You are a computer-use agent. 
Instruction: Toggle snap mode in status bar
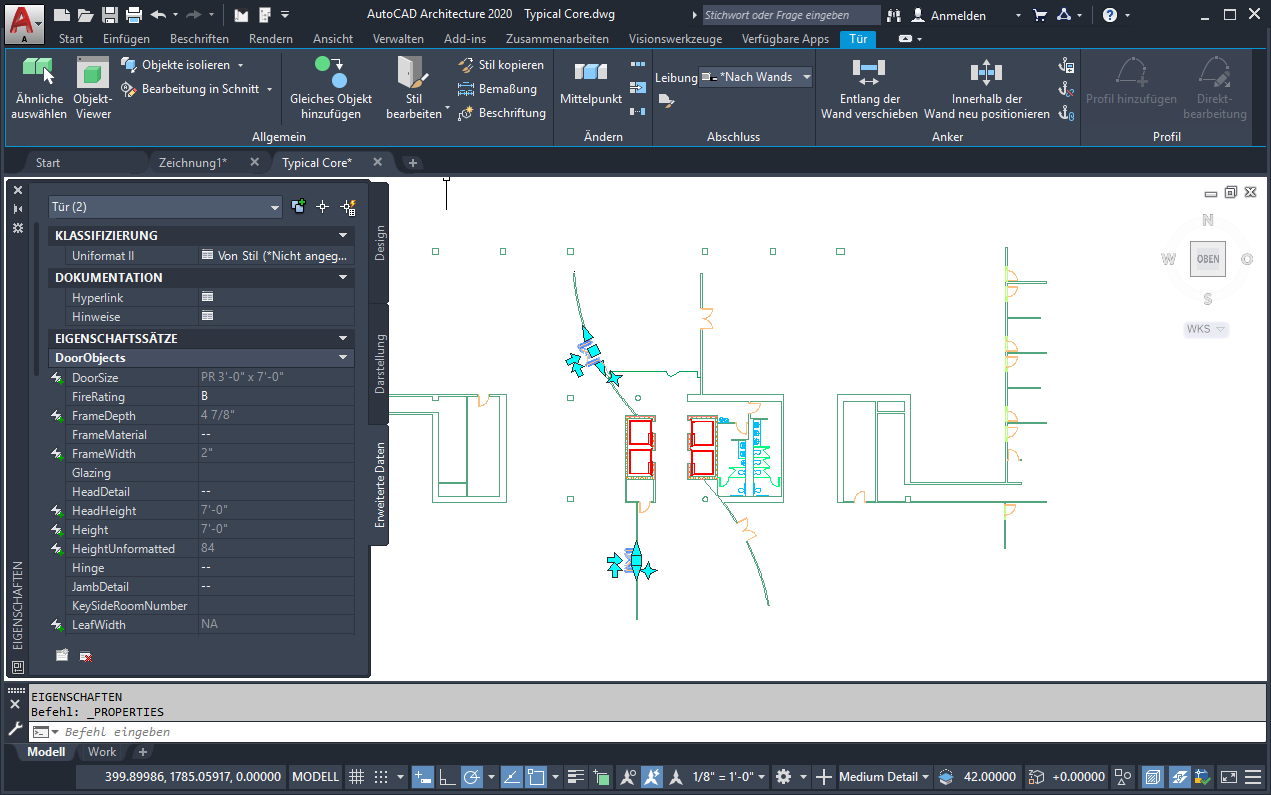[x=381, y=777]
